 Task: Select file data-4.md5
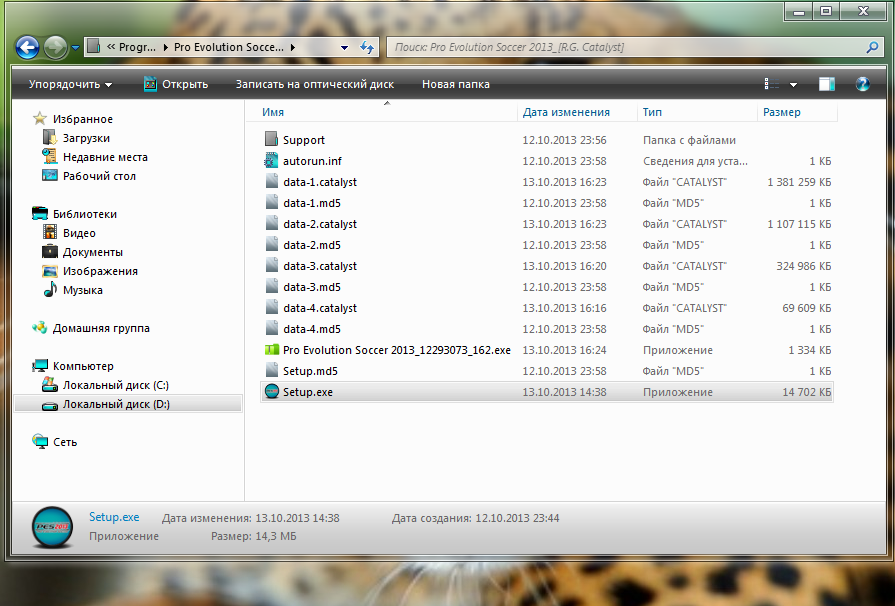pos(312,329)
